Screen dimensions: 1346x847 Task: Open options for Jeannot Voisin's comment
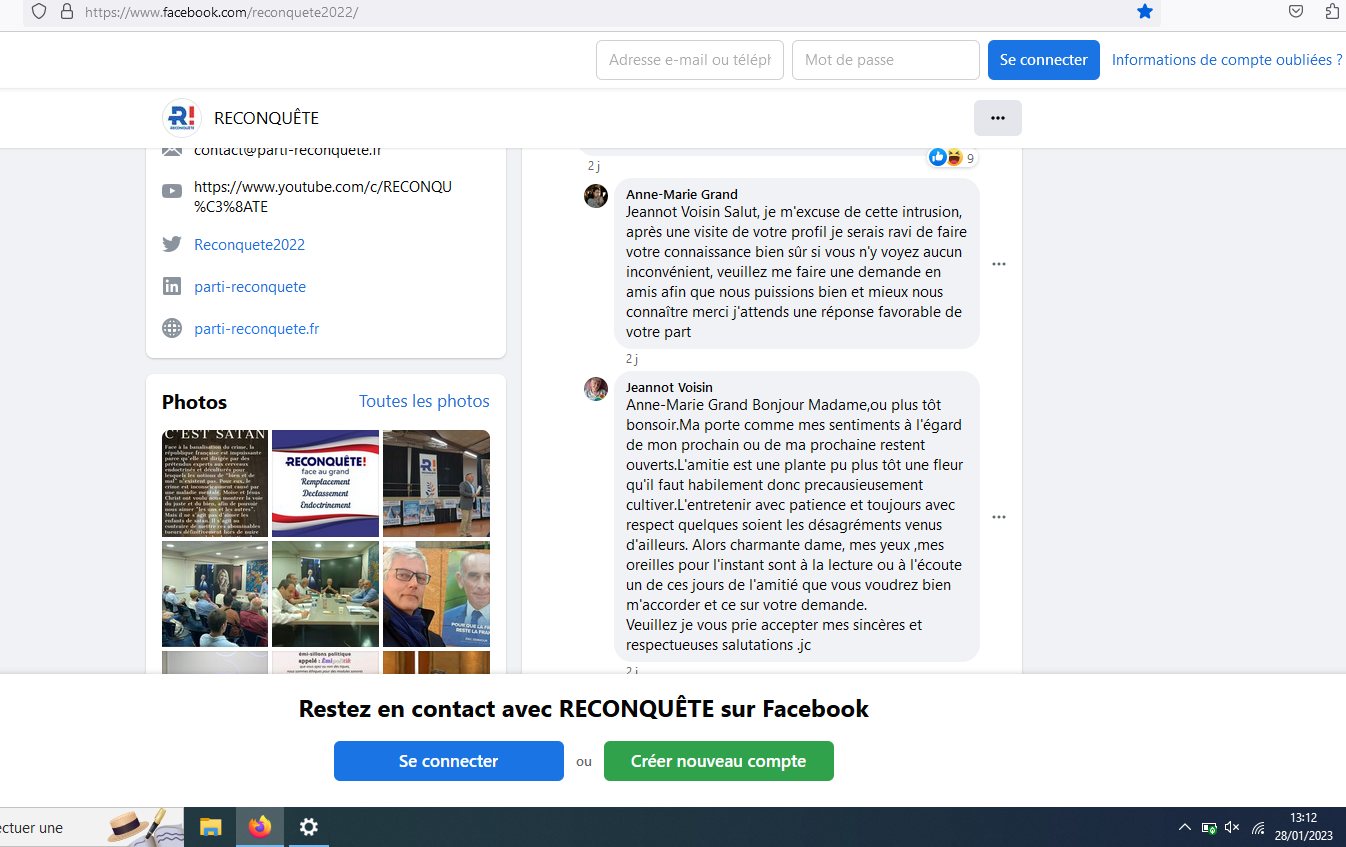click(x=998, y=517)
